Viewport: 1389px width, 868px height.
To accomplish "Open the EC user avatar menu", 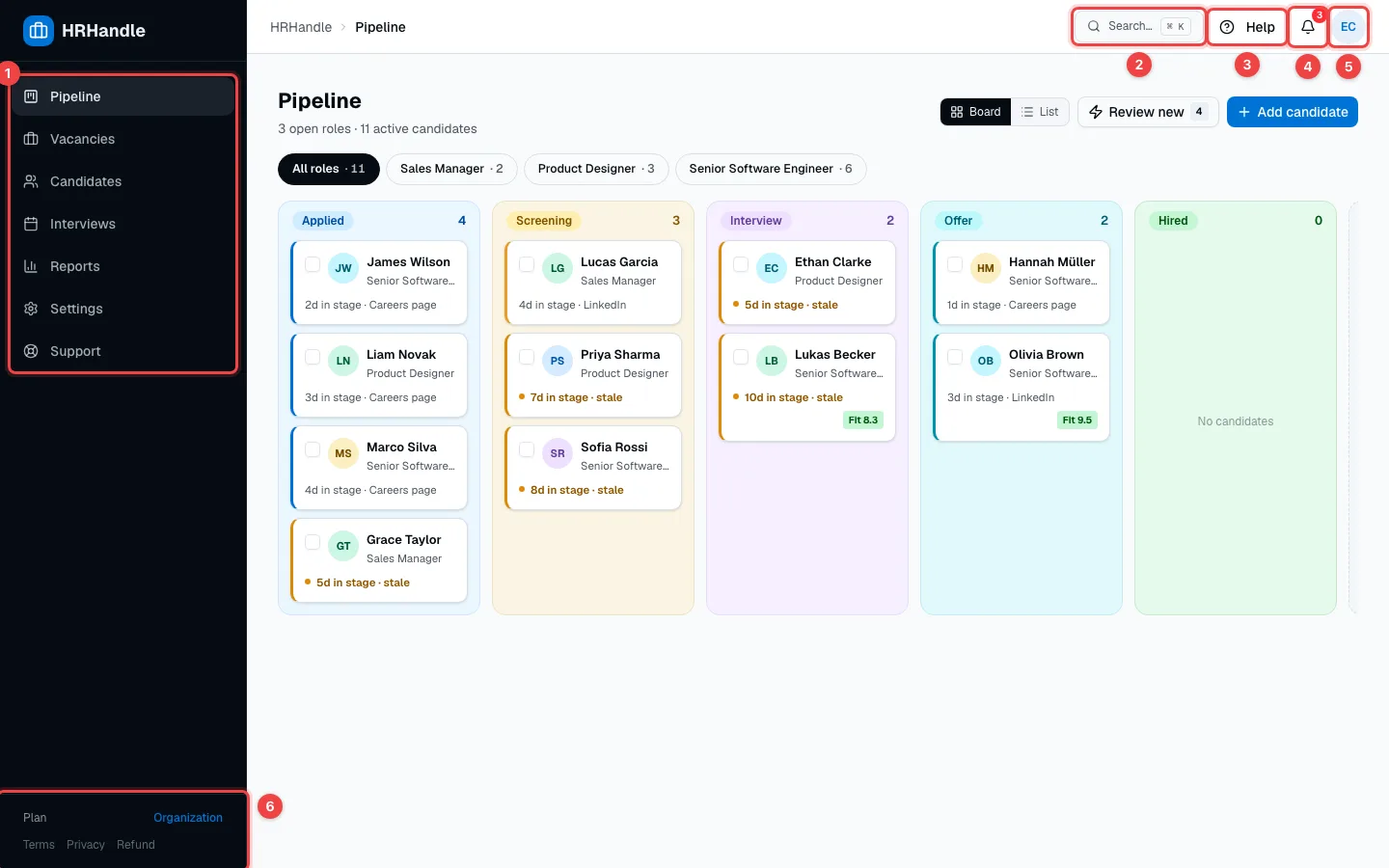I will click(x=1348, y=27).
